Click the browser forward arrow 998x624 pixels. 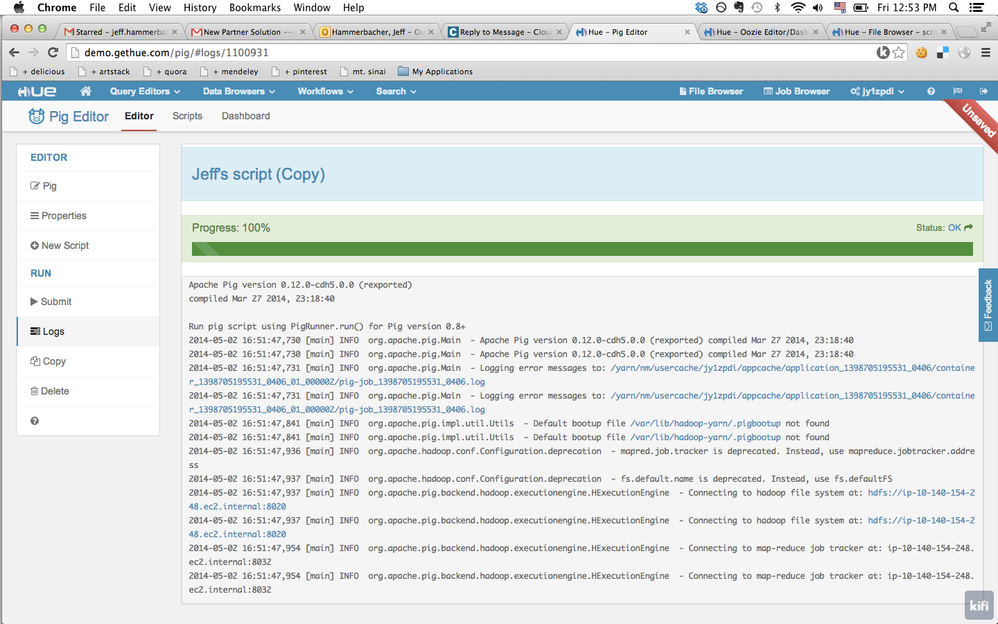point(34,52)
